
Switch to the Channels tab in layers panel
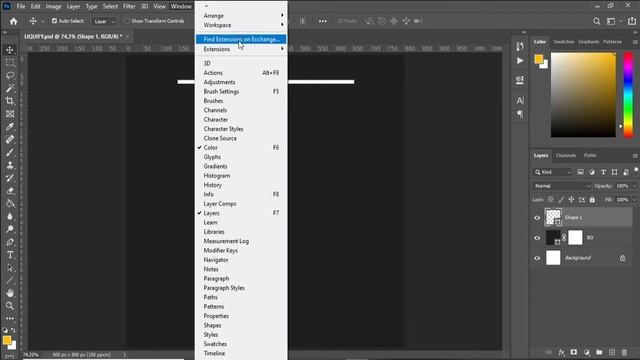[x=566, y=156]
